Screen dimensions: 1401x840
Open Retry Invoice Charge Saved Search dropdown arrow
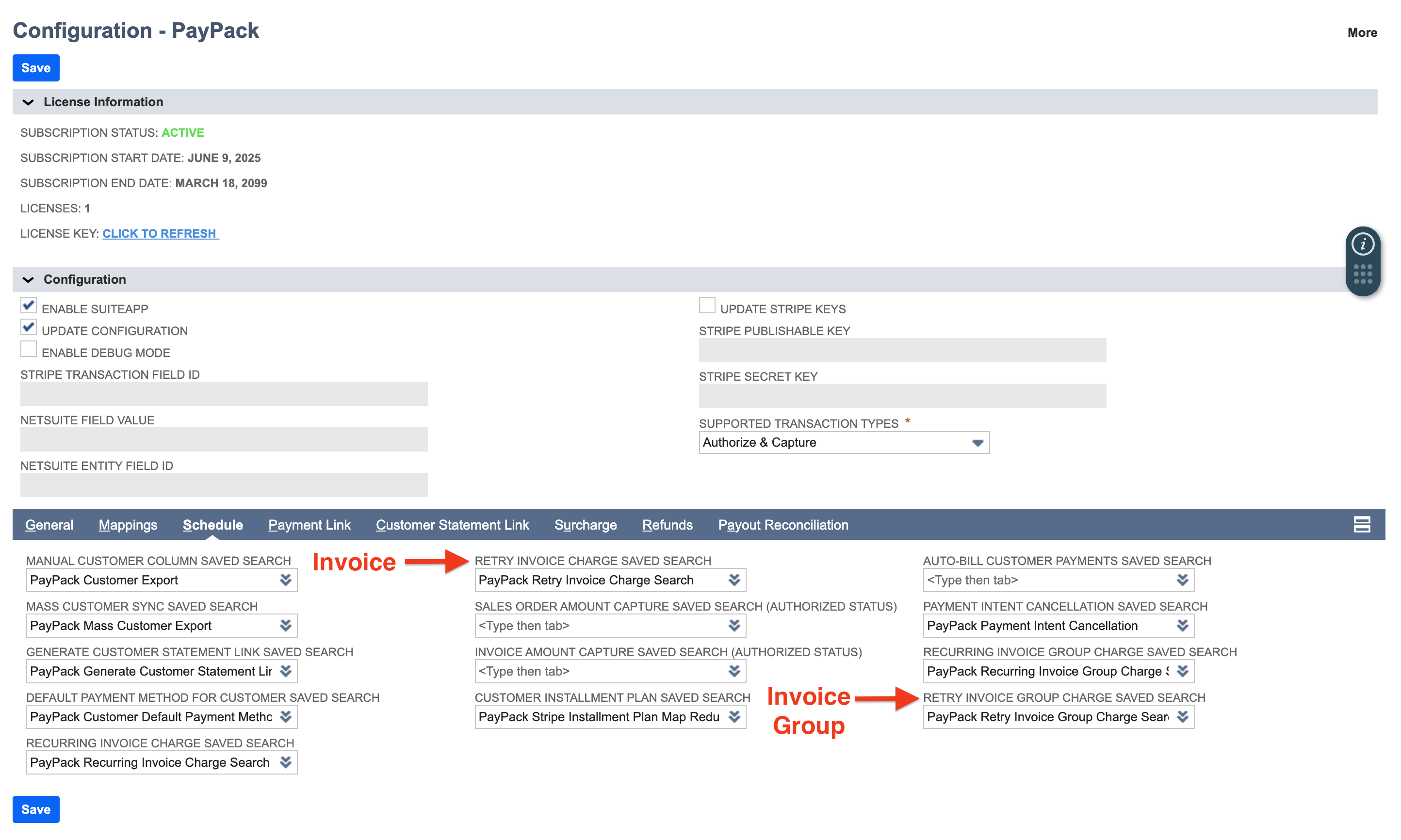coord(734,580)
